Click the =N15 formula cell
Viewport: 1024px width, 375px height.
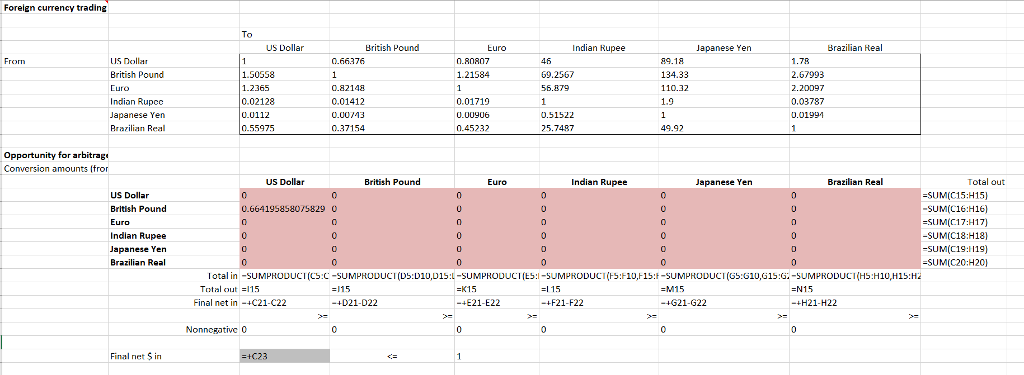click(x=854, y=289)
